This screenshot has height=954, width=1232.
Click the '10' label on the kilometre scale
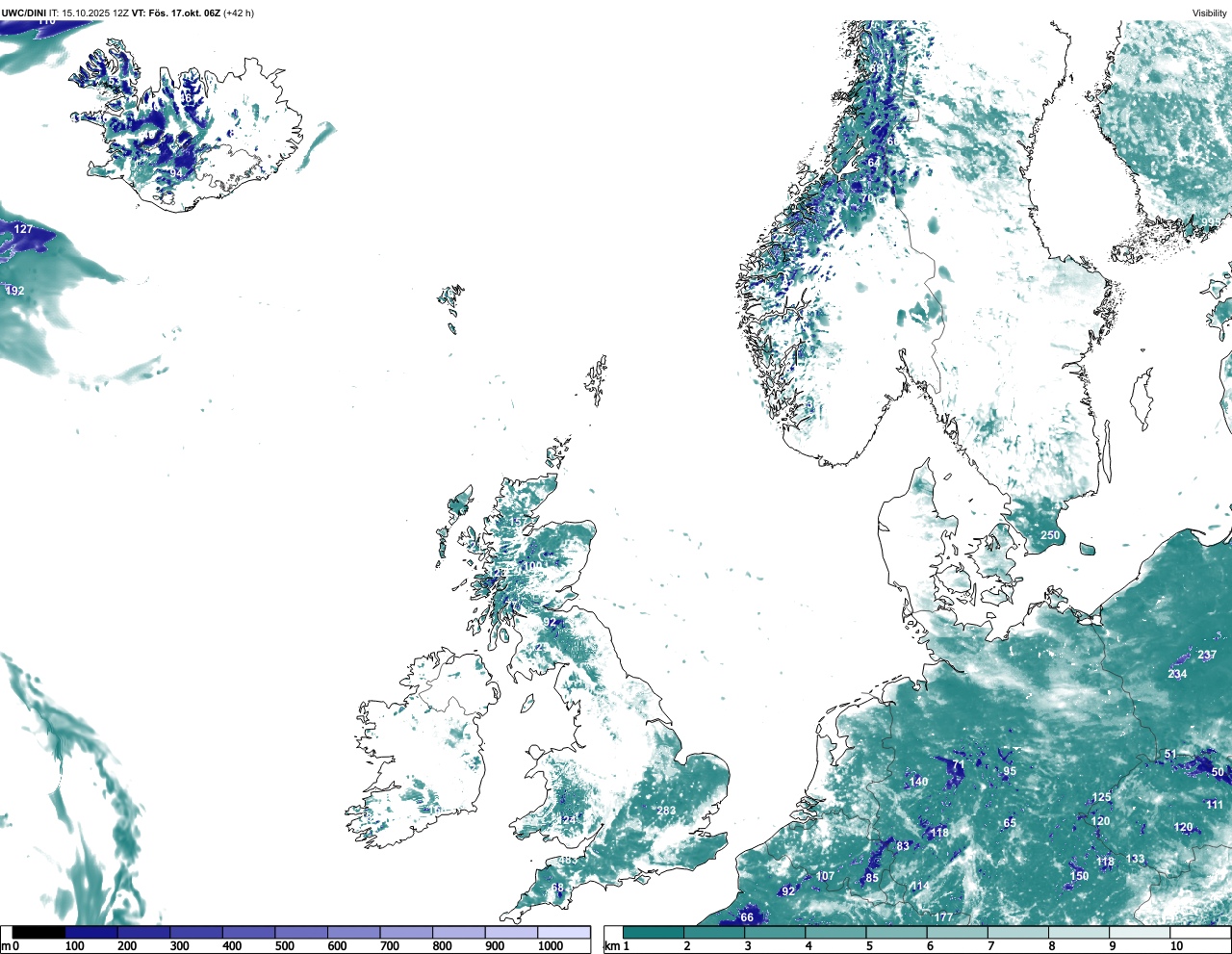coord(1176,946)
